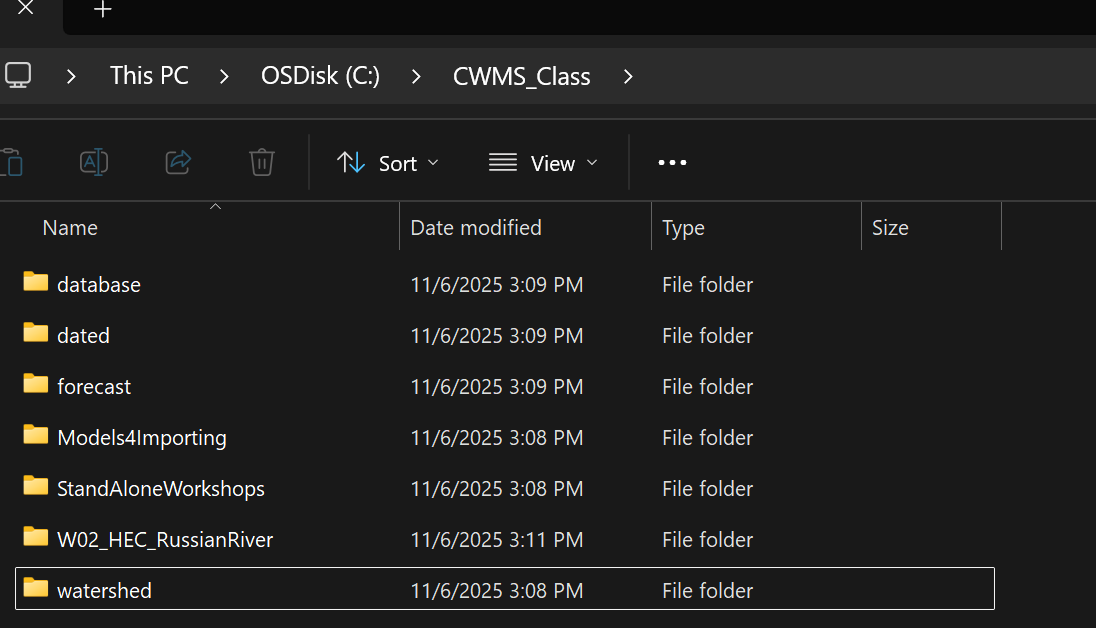Open the View dropdown menu
1096x628 pixels.
pos(543,163)
